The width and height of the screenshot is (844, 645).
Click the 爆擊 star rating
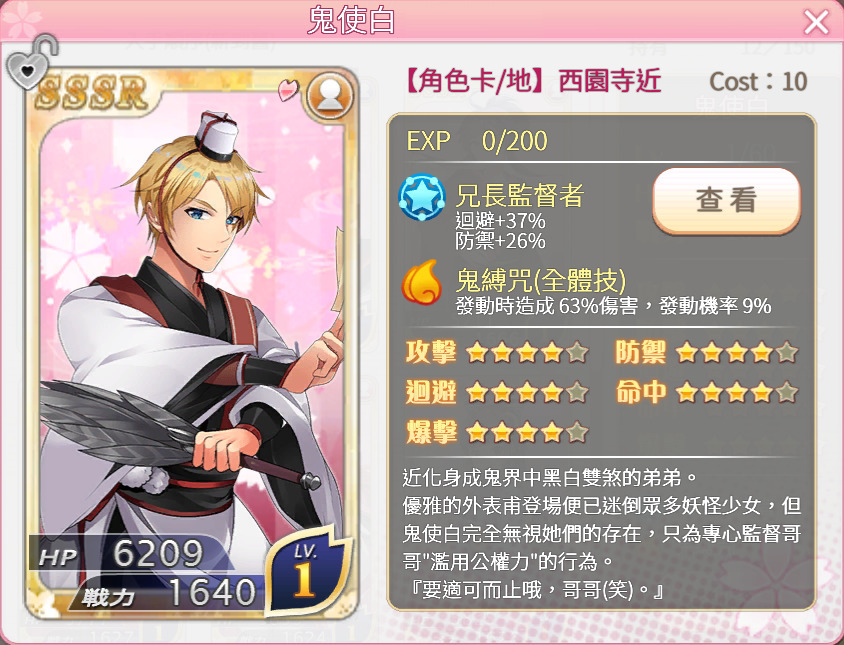point(527,432)
